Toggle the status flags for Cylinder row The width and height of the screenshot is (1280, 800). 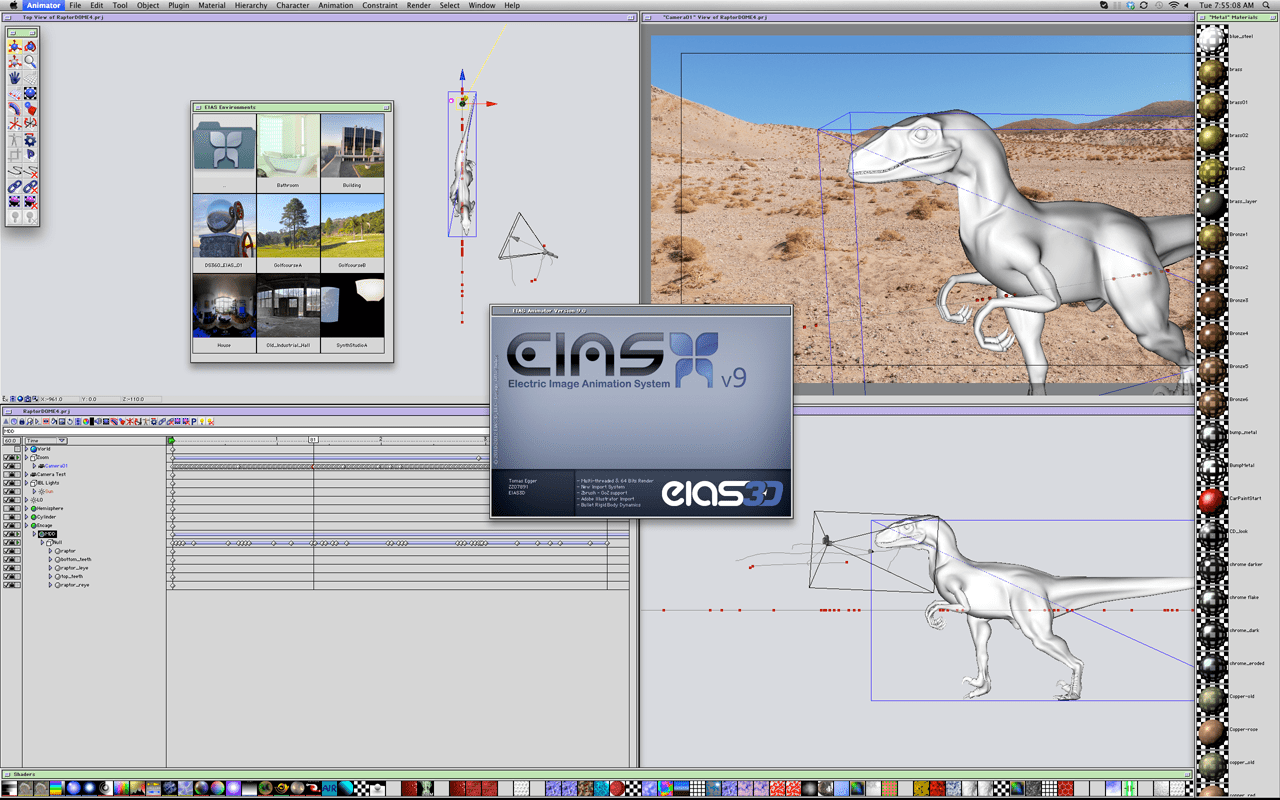[12, 517]
